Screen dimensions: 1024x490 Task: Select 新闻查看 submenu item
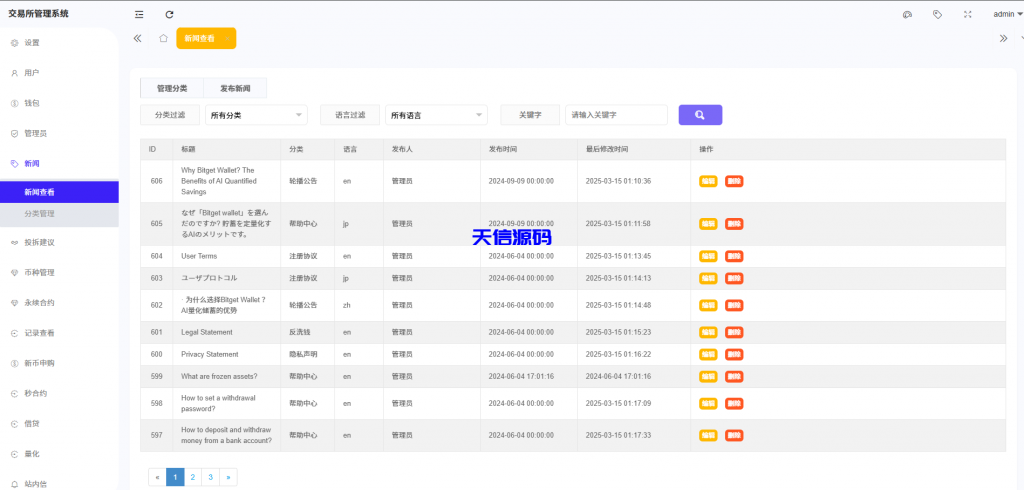pos(59,192)
